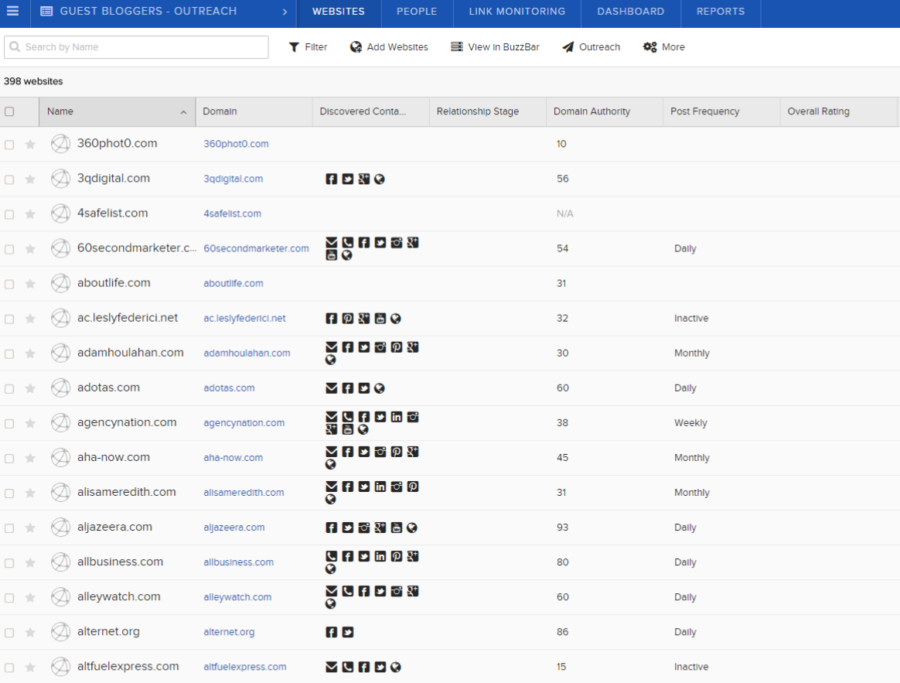Sort by Post Frequency column
Viewport: 900px width, 683px height.
click(x=721, y=111)
